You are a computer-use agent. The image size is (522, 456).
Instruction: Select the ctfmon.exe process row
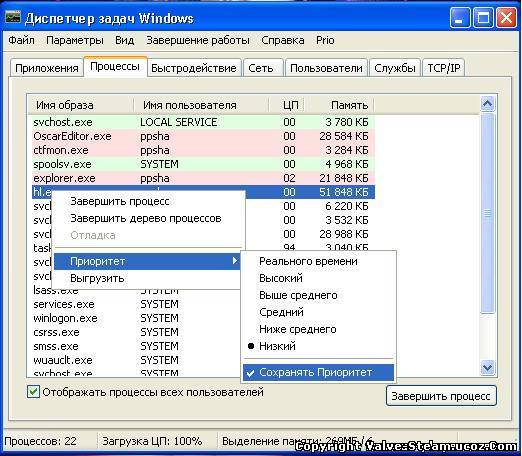(x=203, y=150)
